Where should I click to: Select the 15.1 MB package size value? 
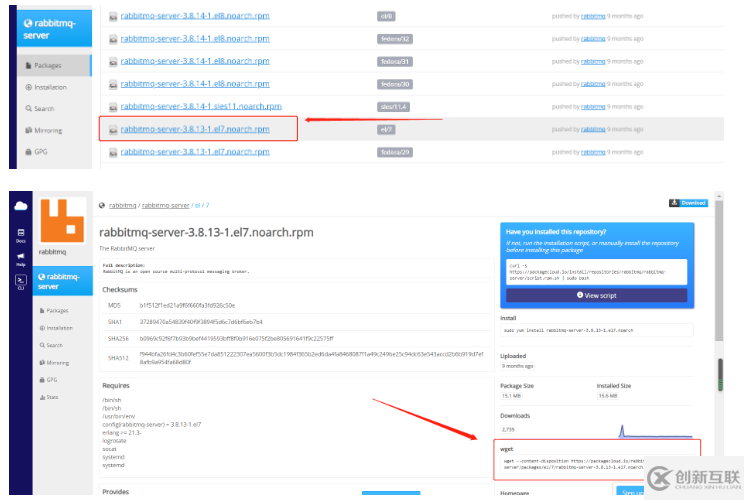click(x=511, y=396)
